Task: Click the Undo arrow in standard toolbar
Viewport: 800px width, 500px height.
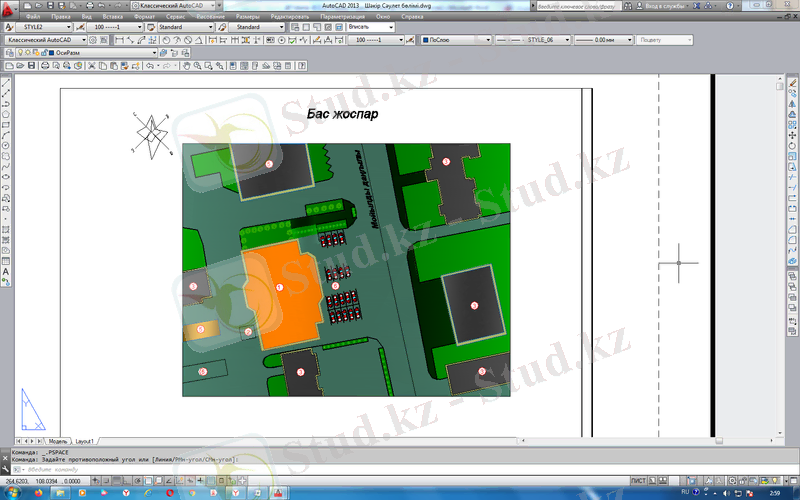Action: [149, 65]
